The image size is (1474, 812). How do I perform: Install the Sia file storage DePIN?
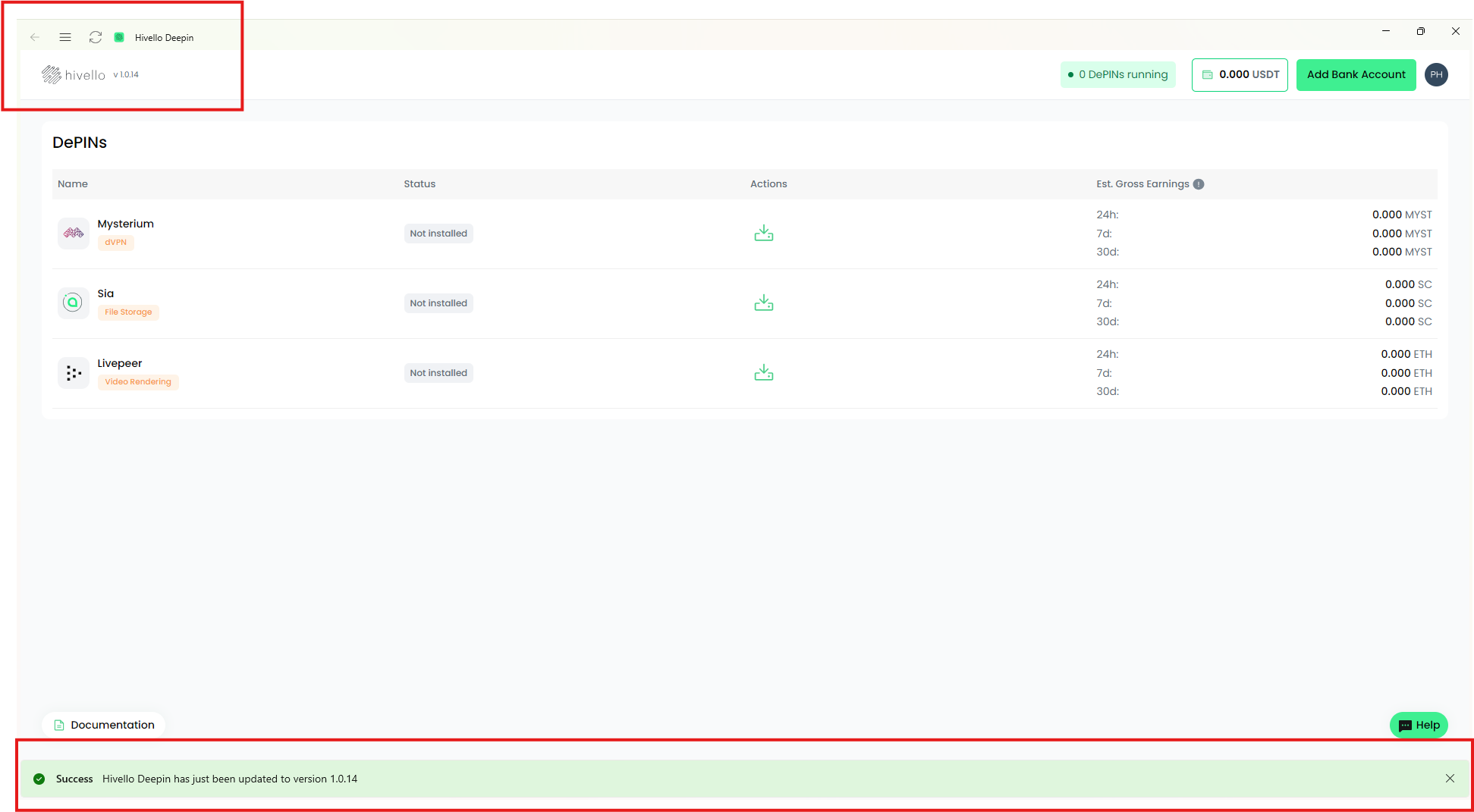[x=763, y=303]
